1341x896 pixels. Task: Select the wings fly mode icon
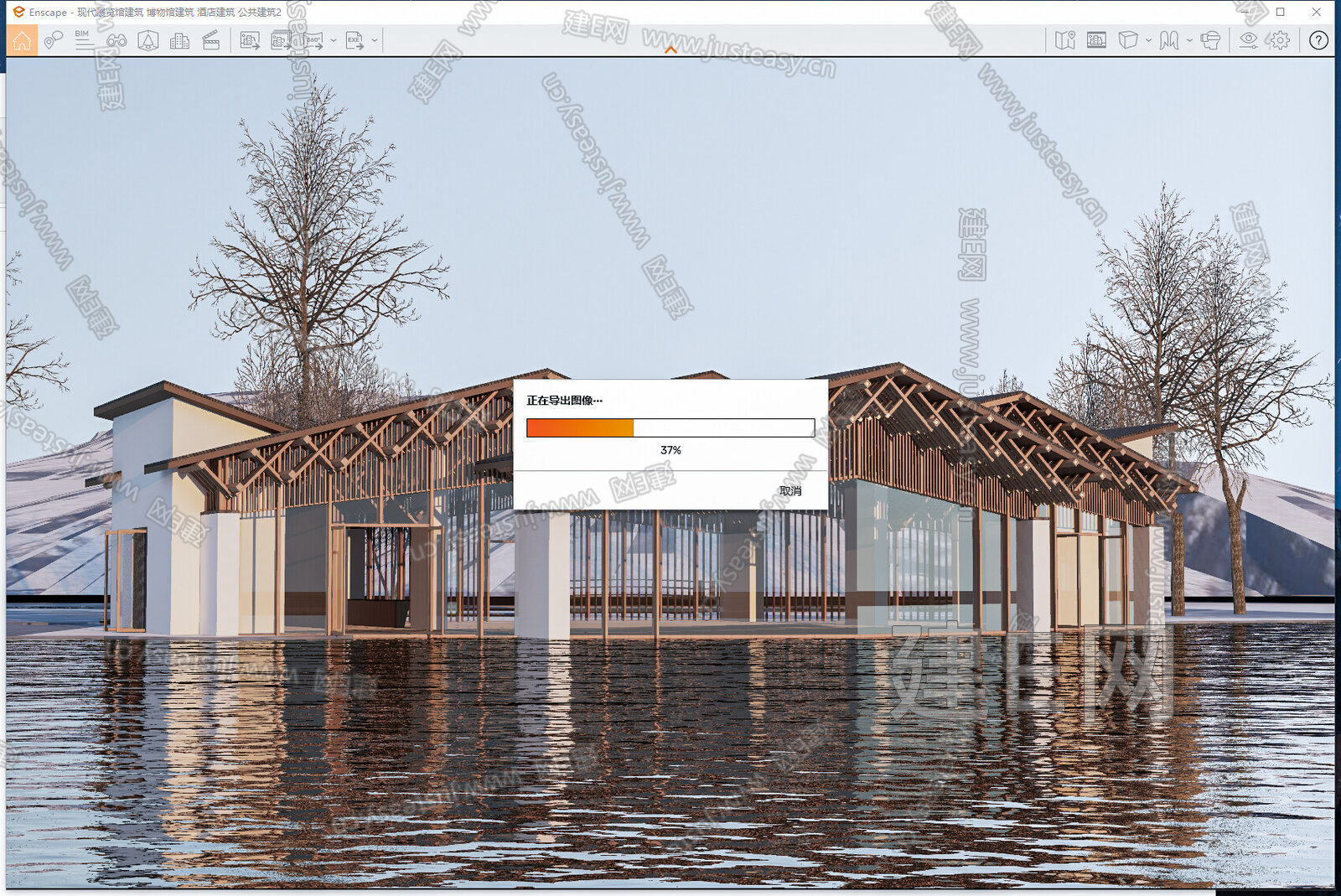(x=1169, y=40)
